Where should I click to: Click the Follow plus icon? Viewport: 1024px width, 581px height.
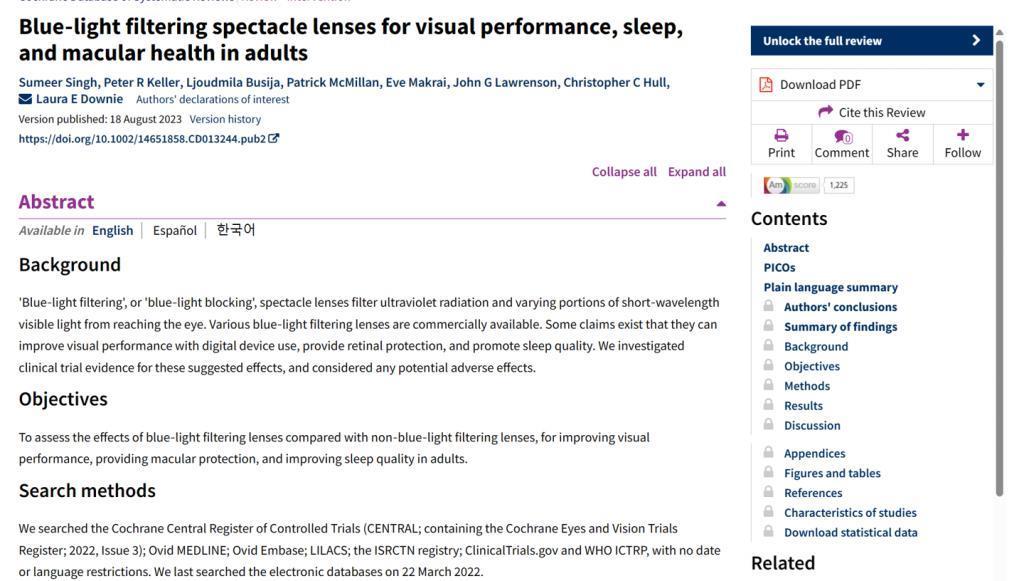click(962, 135)
